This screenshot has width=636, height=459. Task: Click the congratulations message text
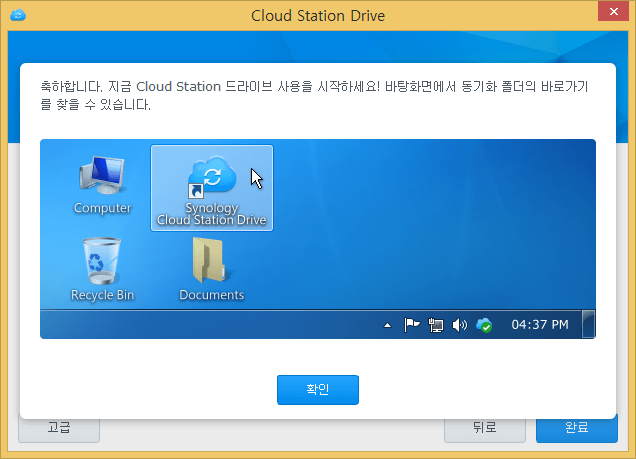pos(314,95)
